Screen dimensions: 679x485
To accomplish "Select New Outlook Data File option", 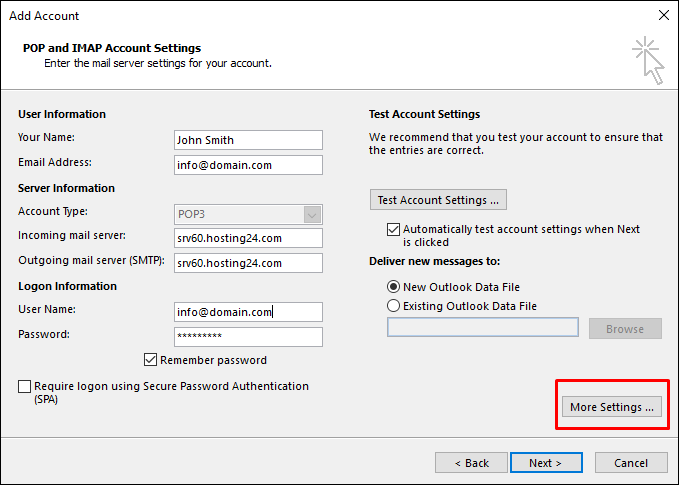I will 393,287.
